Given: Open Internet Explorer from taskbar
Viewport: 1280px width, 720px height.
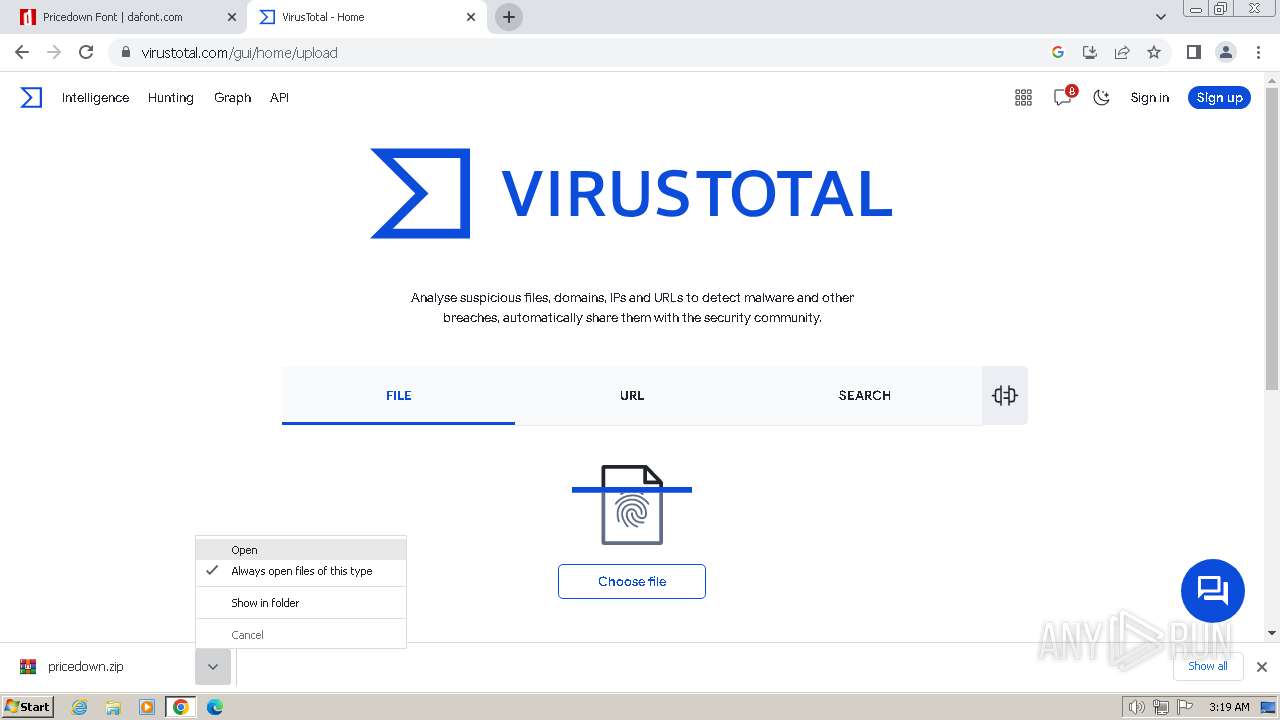Looking at the screenshot, I should pyautogui.click(x=79, y=707).
